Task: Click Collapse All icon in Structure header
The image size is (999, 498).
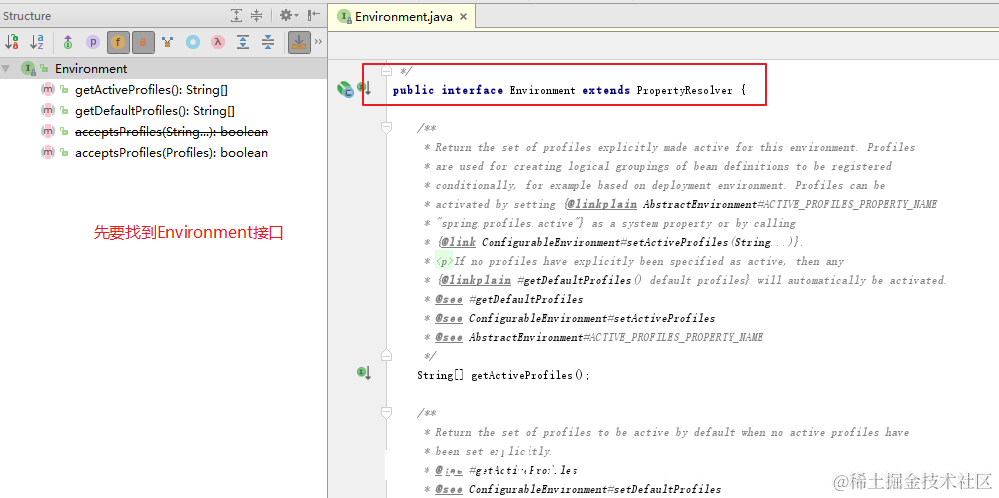Action: click(256, 15)
